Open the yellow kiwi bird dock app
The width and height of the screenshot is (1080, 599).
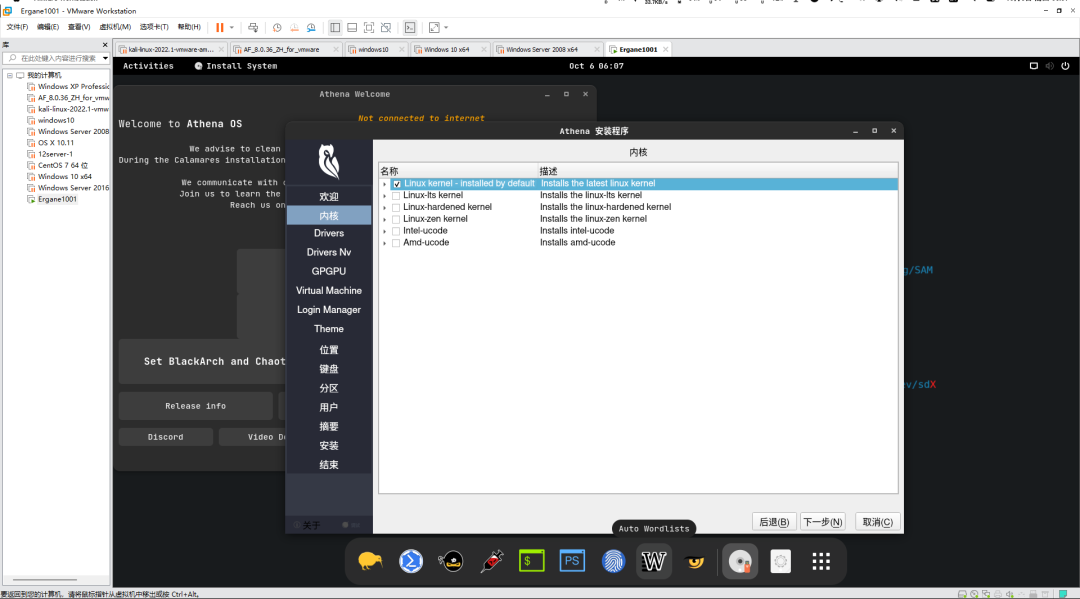point(370,561)
